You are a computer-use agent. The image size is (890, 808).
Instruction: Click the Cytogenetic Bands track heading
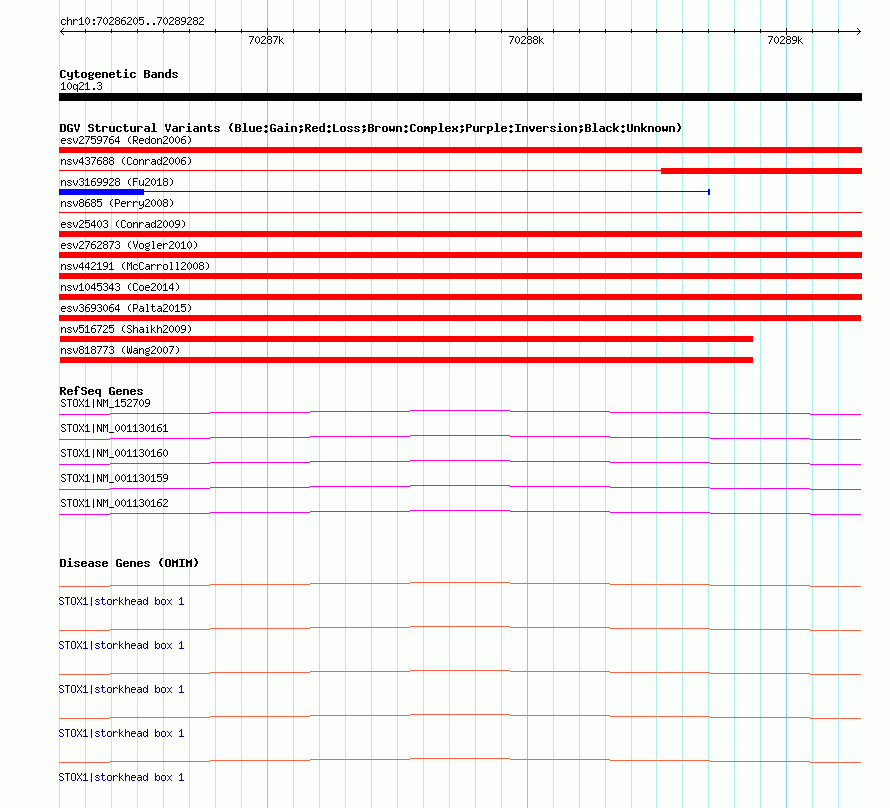[x=119, y=74]
